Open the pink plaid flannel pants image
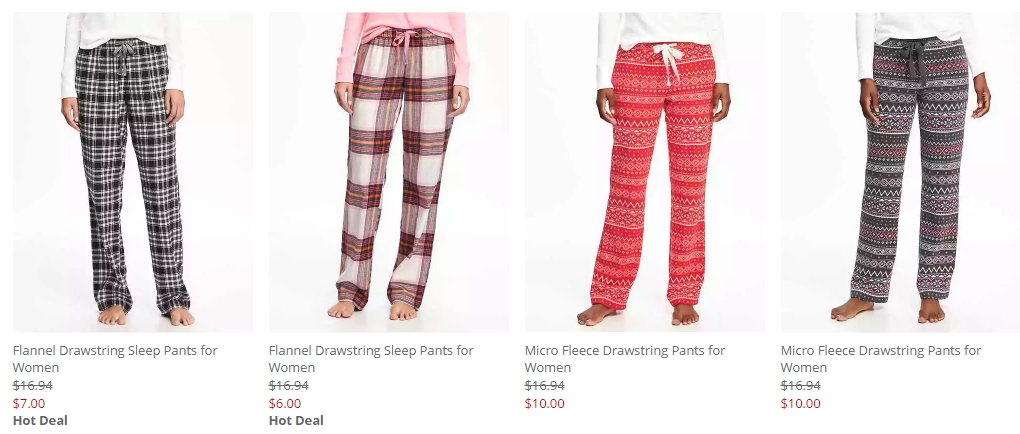1020x434 pixels. pyautogui.click(x=389, y=172)
